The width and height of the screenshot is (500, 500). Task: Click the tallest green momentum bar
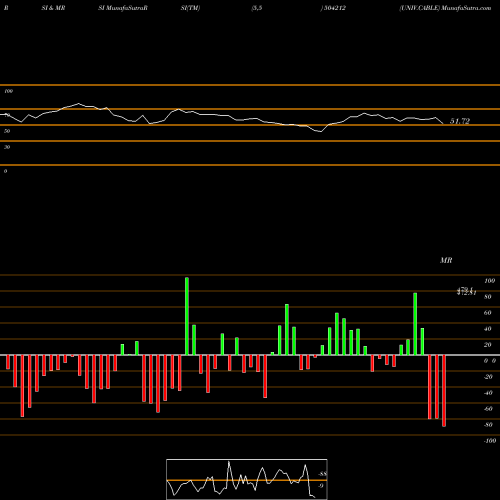coord(187,316)
